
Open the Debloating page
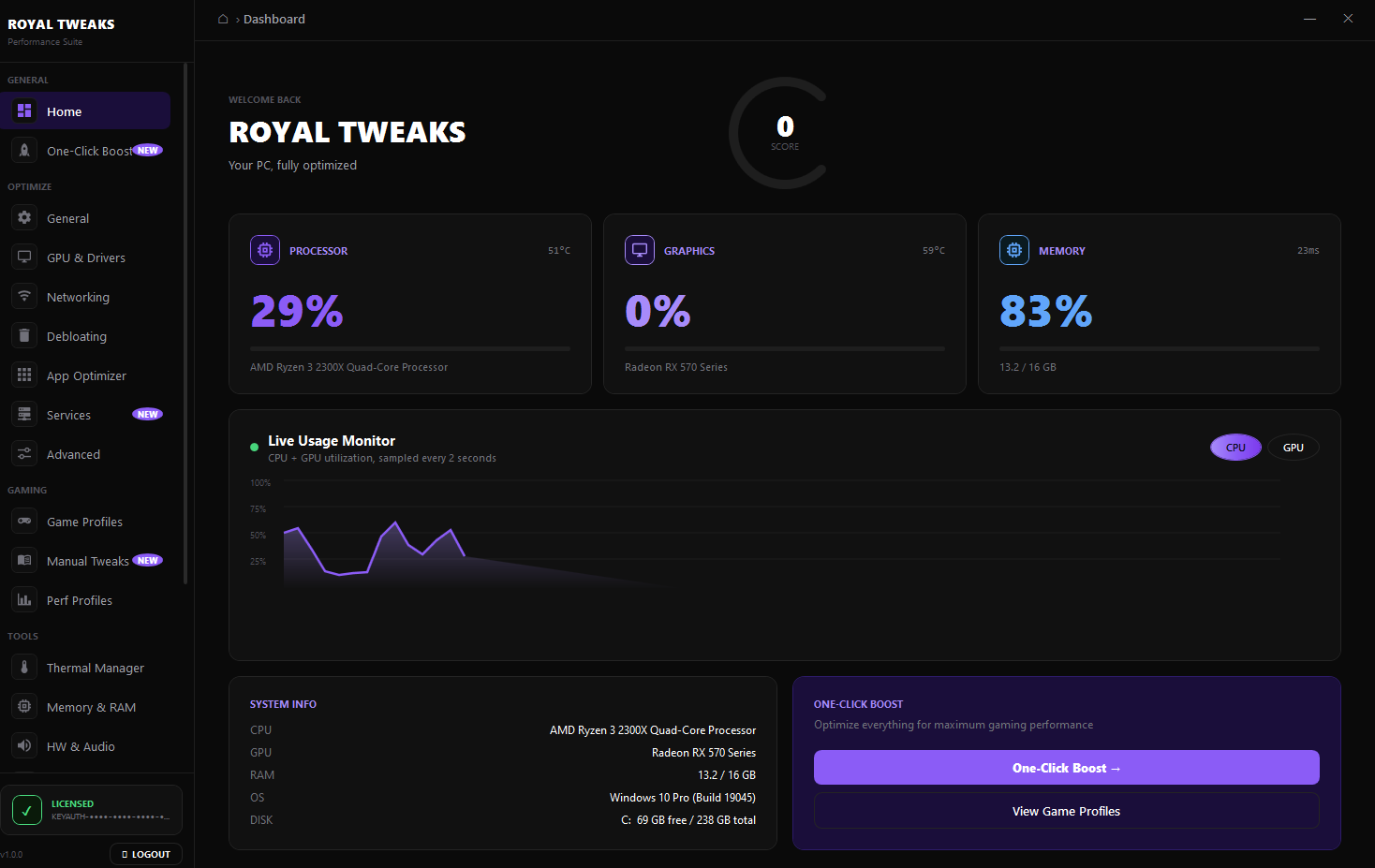pyautogui.click(x=87, y=335)
